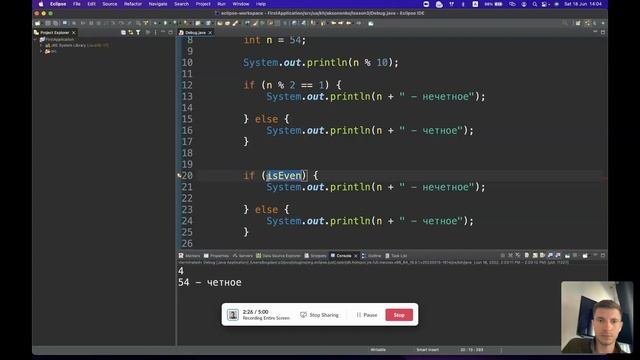Viewport: 640px width, 360px height.
Task: Switch to the Data Source Explorer tab
Action: pos(278,256)
